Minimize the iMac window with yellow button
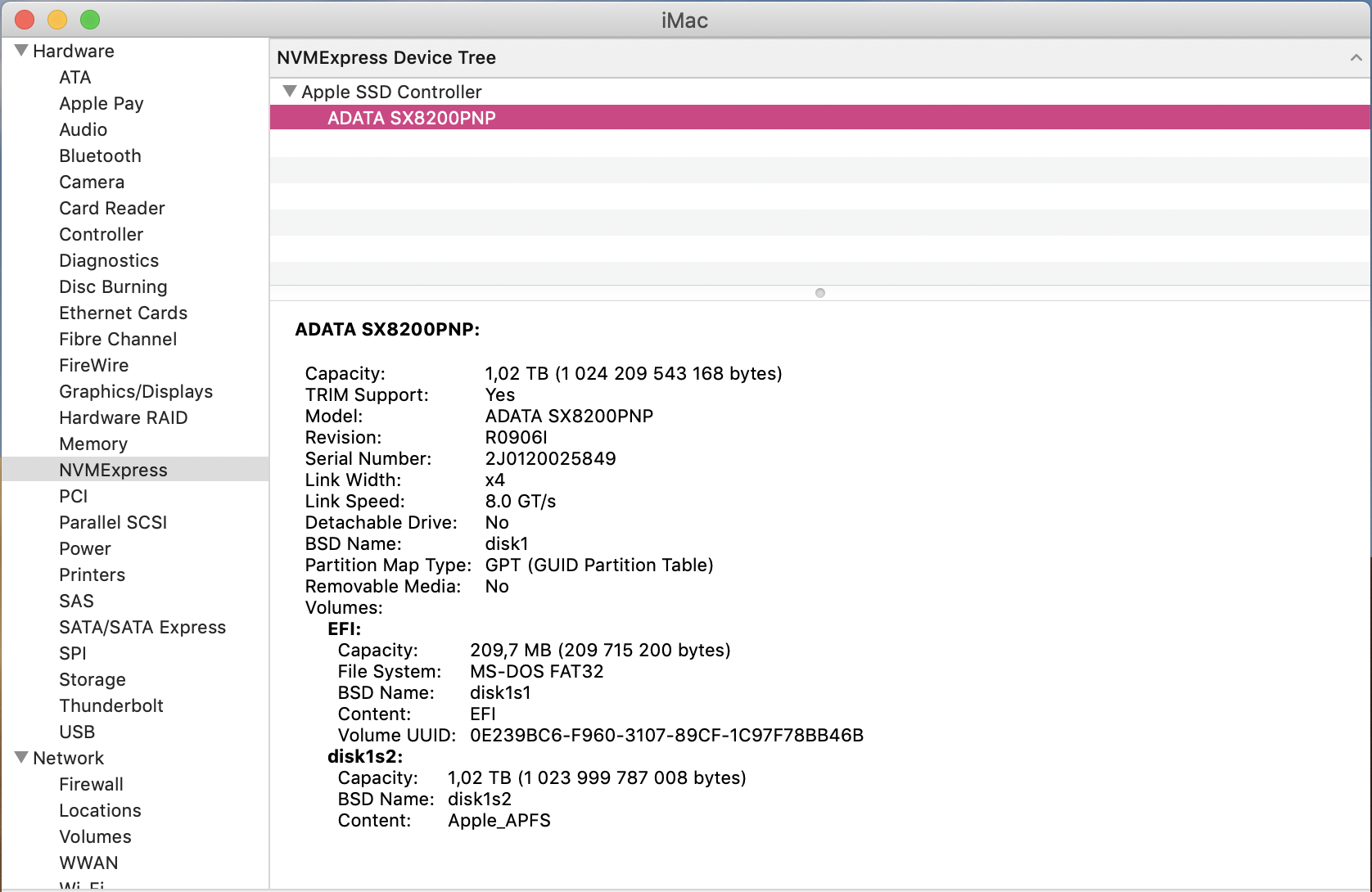This screenshot has width=1372, height=892. [x=57, y=20]
